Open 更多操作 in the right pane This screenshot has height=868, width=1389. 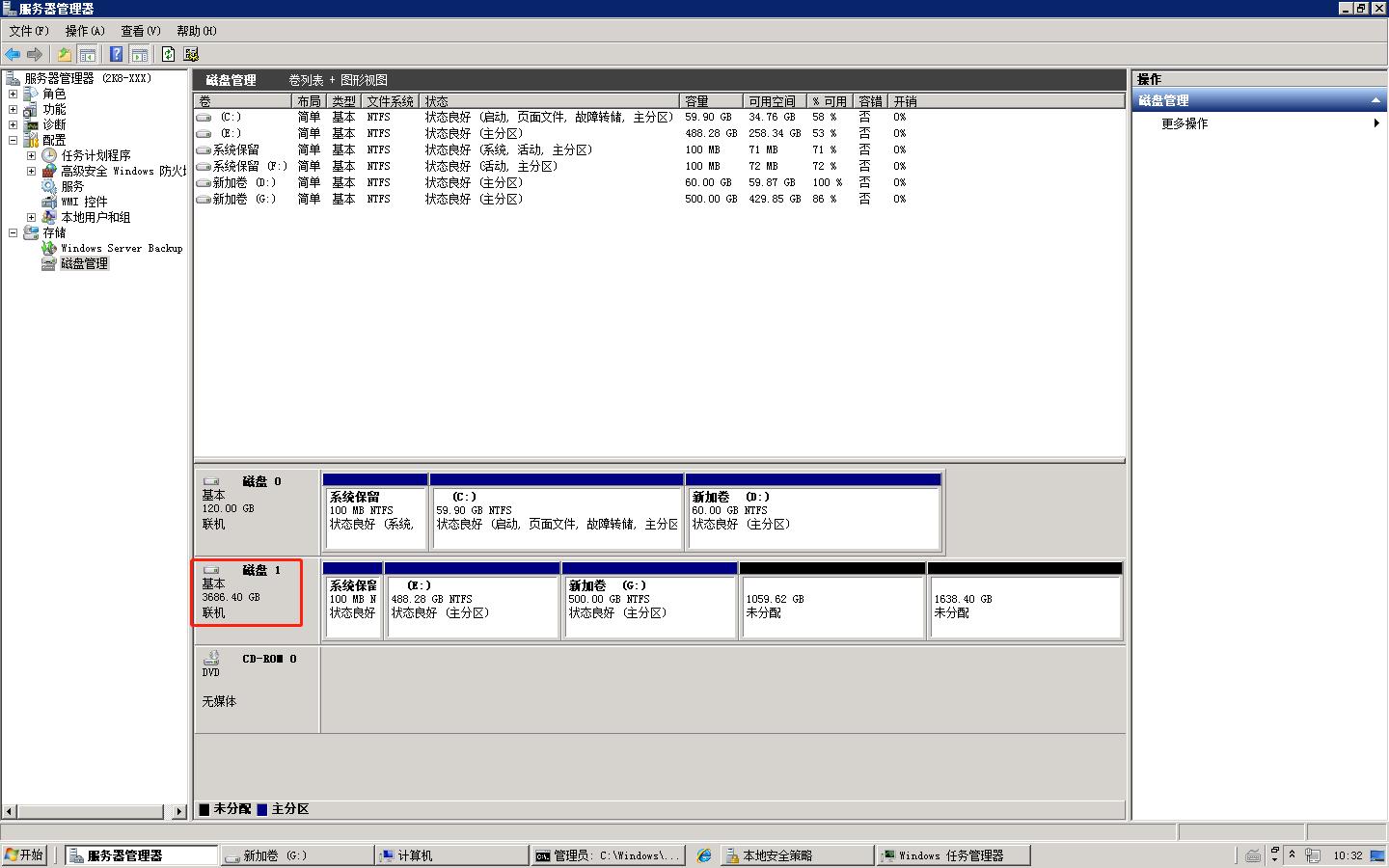(1186, 123)
